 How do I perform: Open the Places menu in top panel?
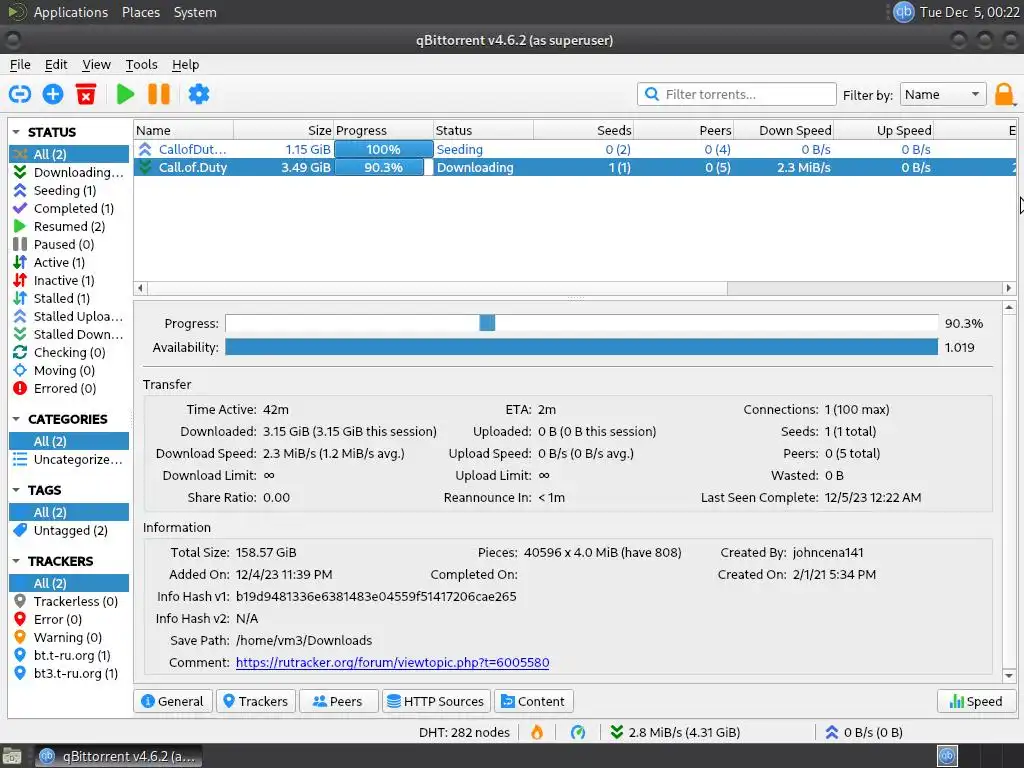click(140, 12)
